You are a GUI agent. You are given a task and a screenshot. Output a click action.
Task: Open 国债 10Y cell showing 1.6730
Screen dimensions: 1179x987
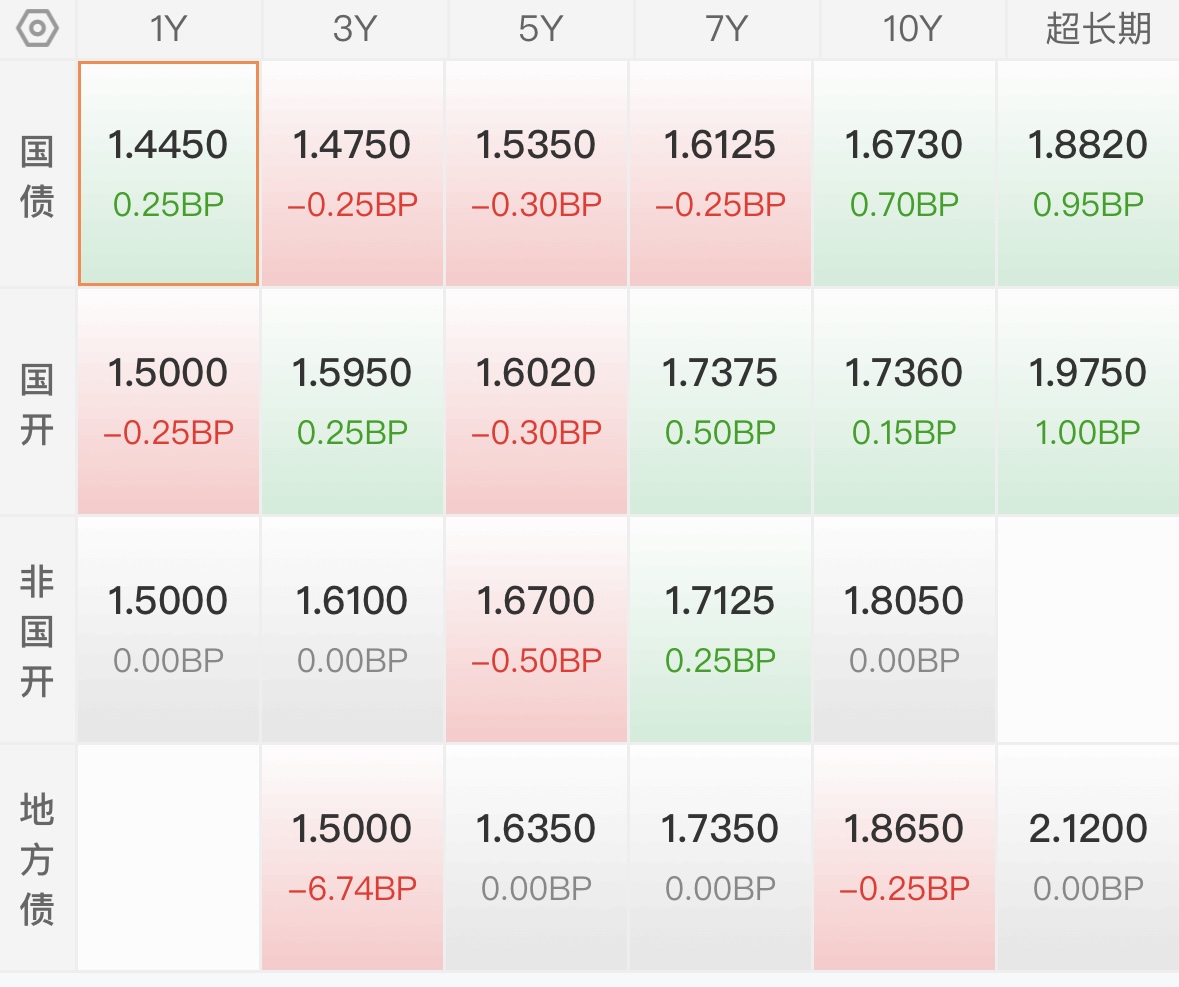(x=904, y=174)
